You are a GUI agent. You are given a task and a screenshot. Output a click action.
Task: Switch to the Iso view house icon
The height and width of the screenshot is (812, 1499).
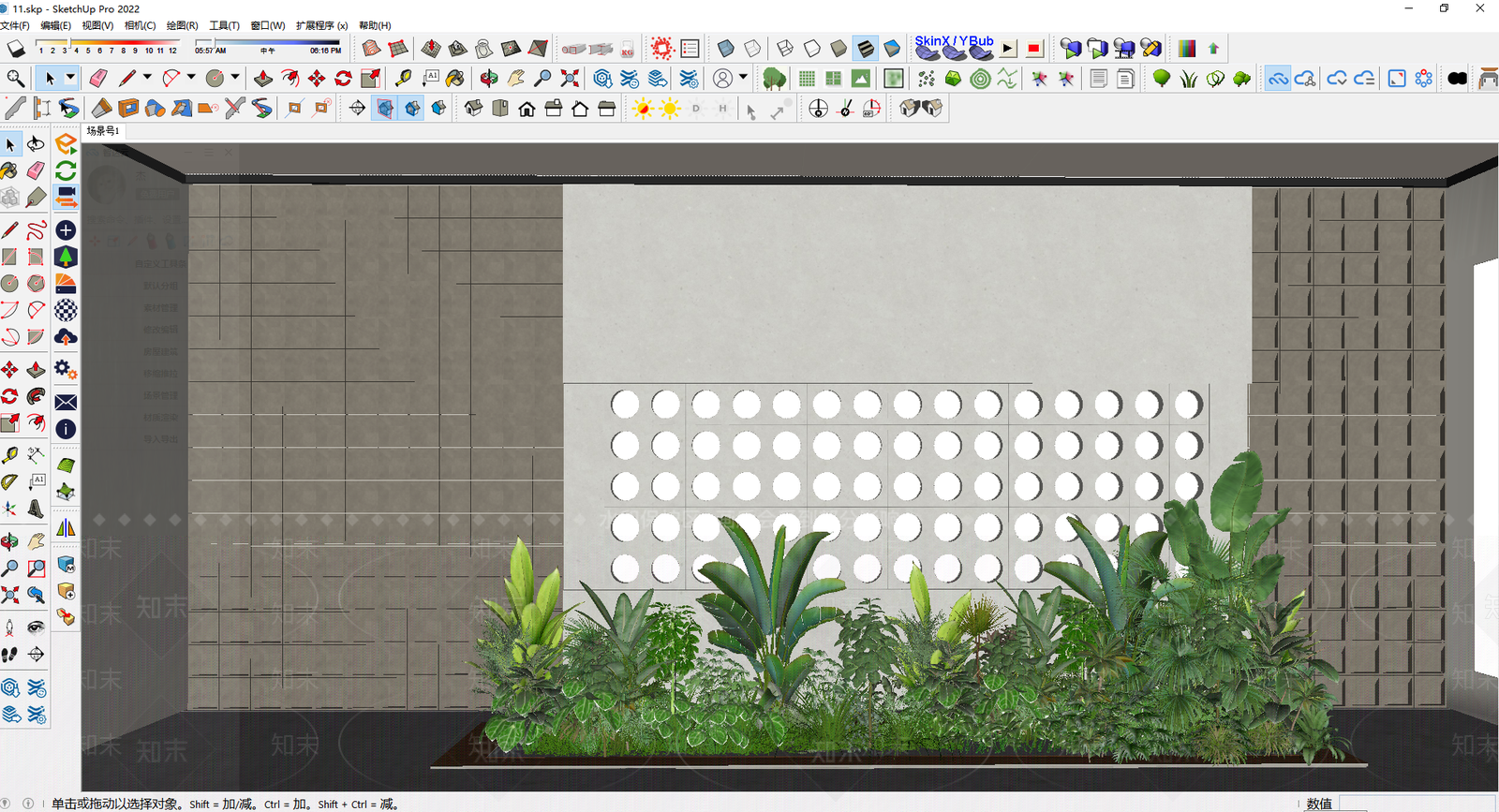(x=473, y=109)
